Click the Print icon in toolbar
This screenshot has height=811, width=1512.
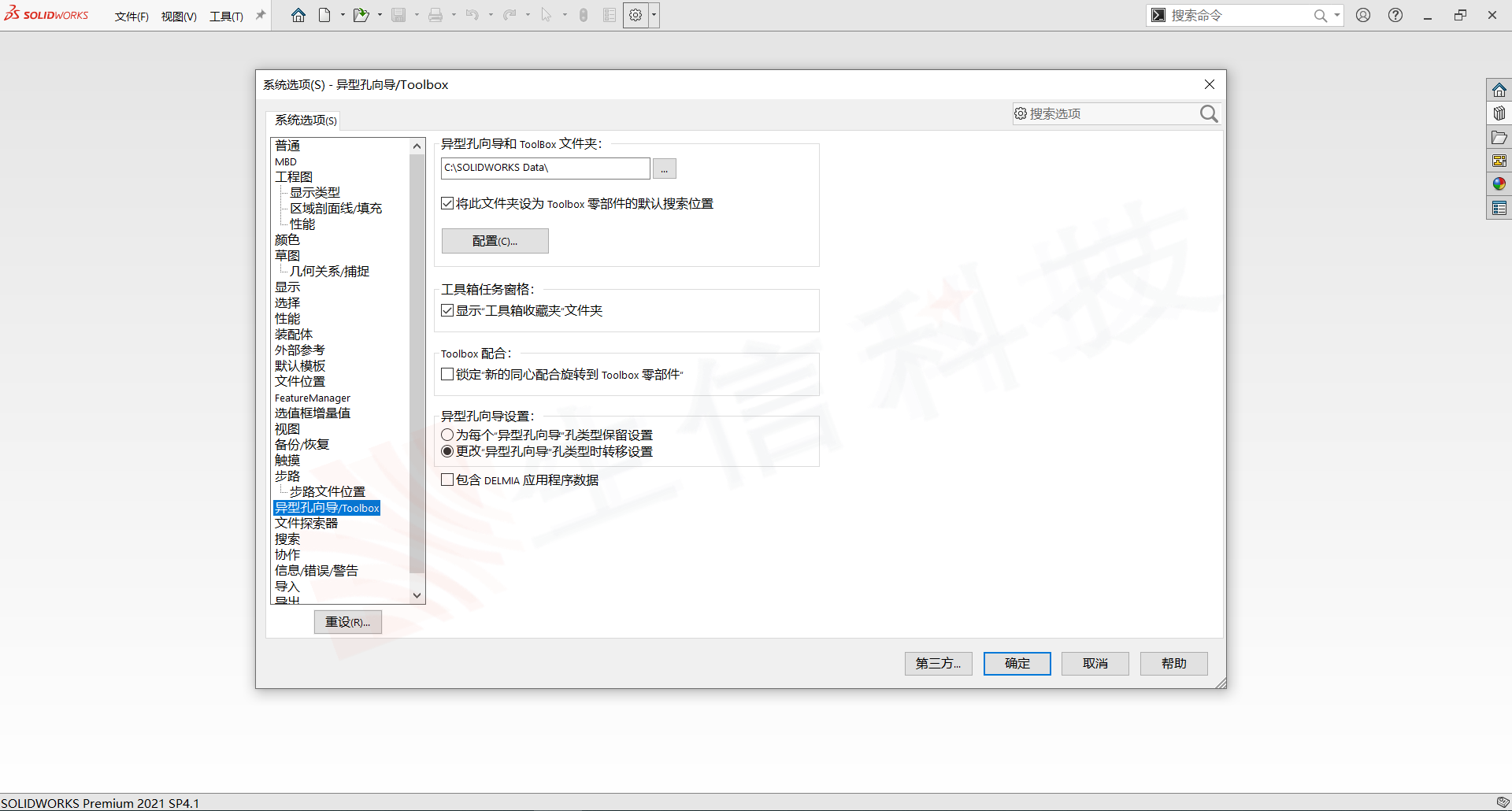point(435,15)
